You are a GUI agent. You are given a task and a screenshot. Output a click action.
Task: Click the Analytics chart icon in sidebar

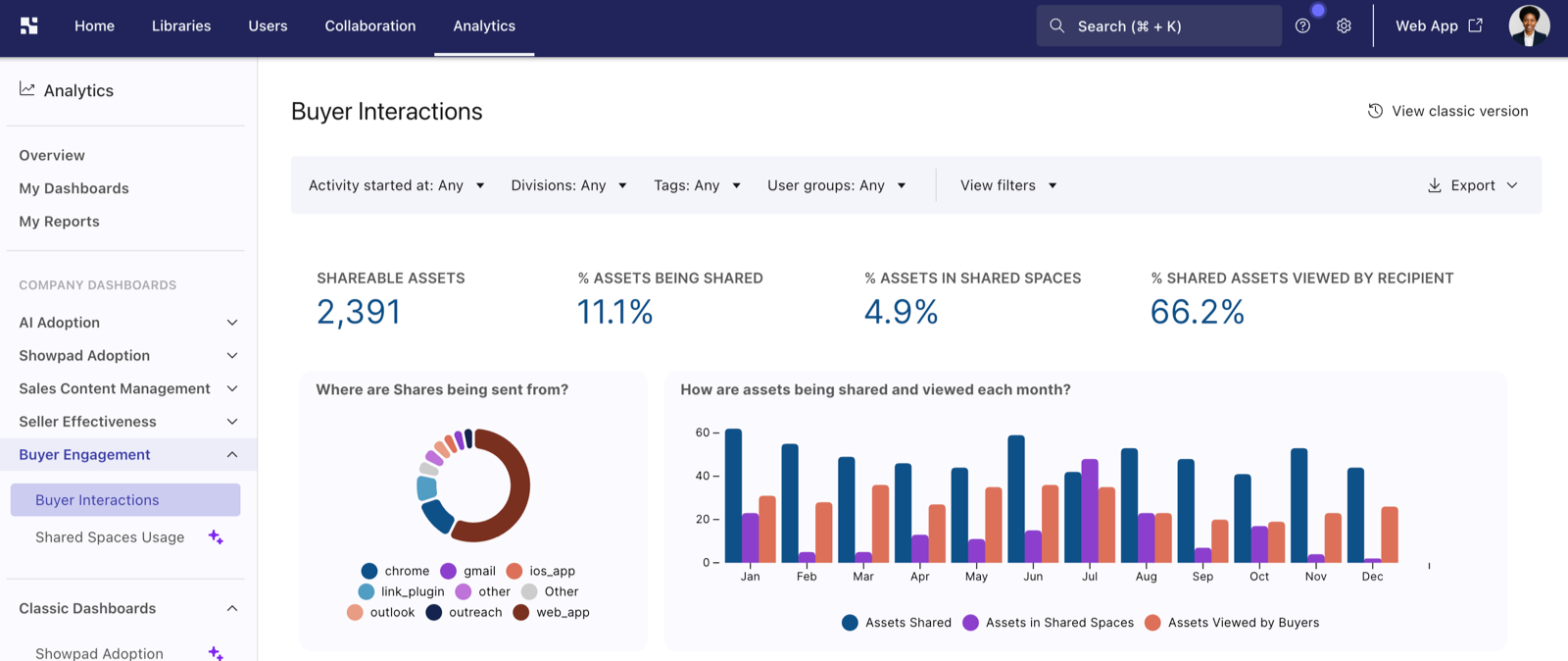(27, 89)
